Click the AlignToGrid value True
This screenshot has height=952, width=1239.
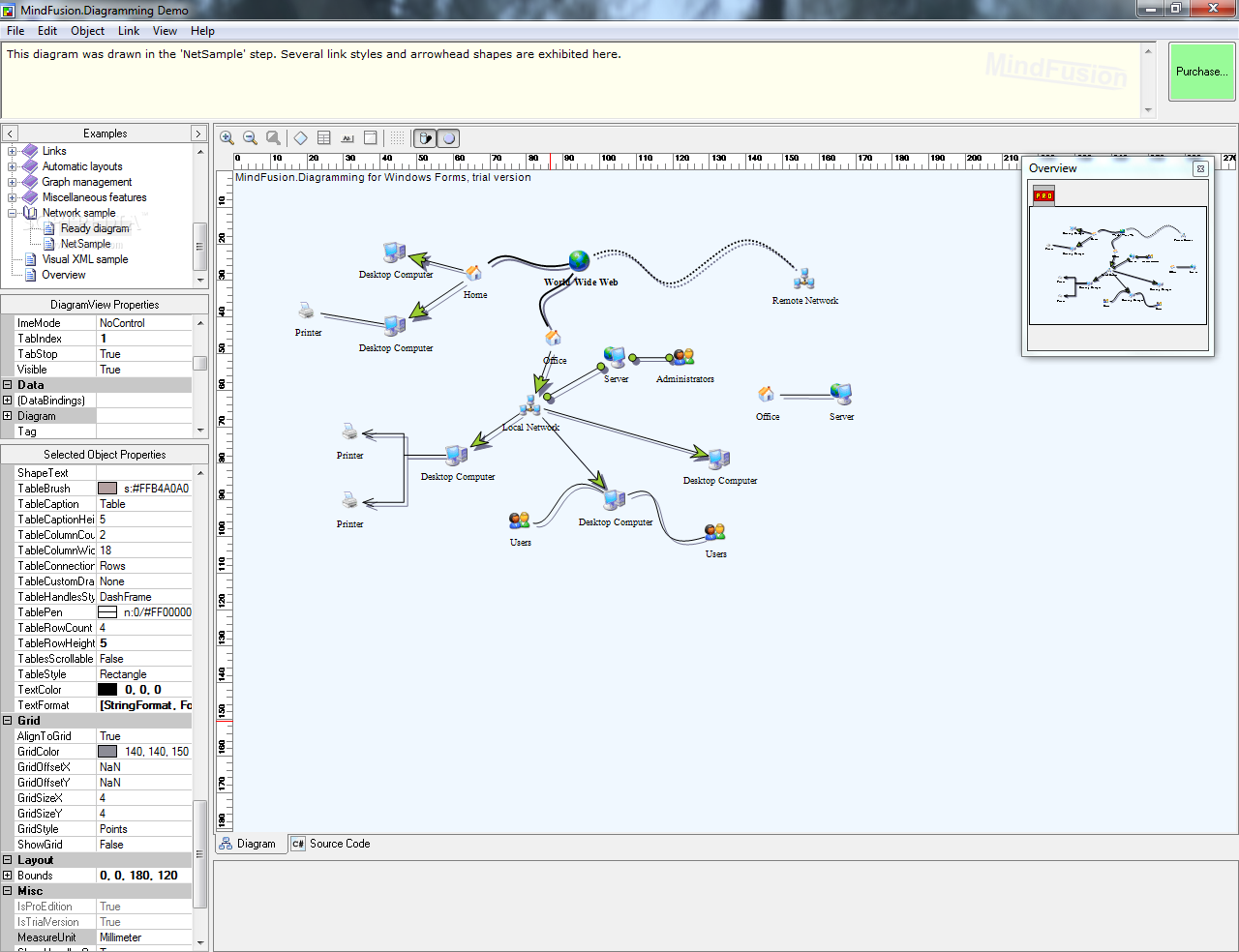(x=110, y=736)
